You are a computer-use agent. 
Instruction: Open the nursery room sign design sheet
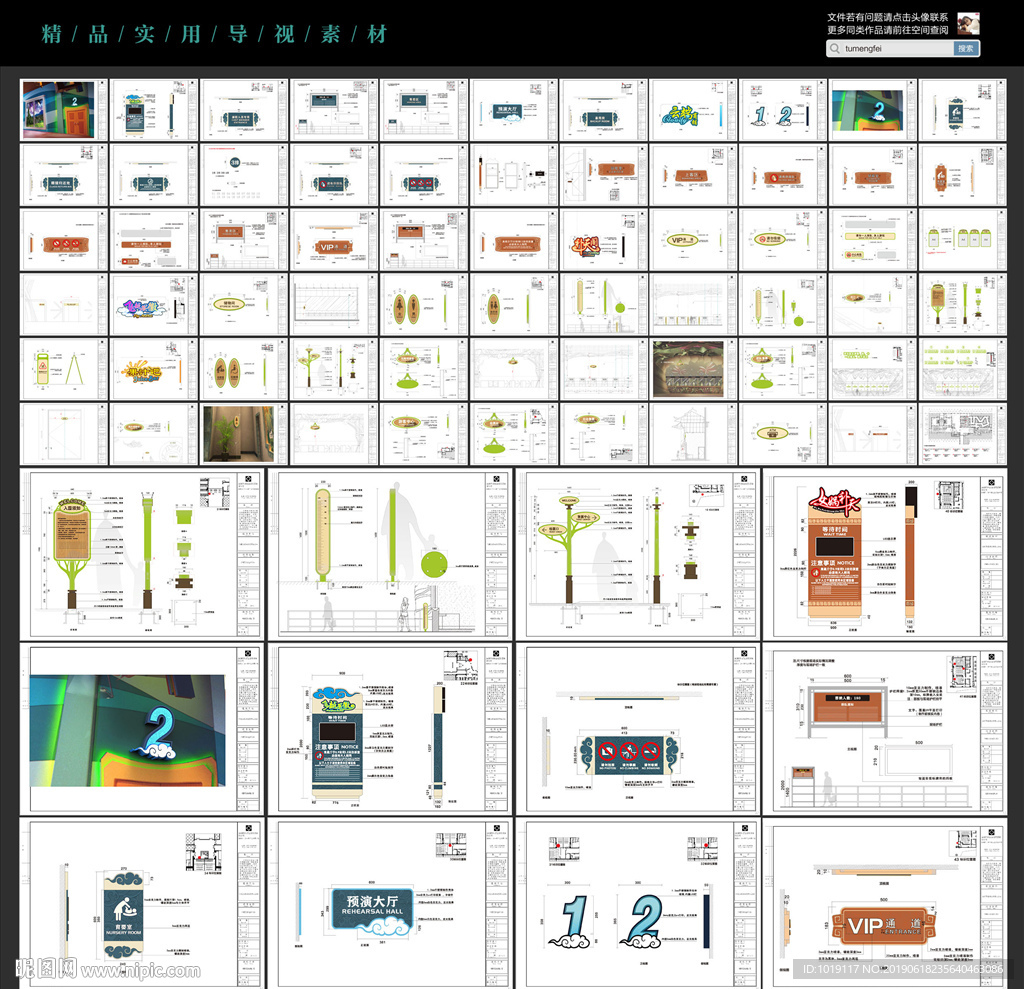(143, 900)
